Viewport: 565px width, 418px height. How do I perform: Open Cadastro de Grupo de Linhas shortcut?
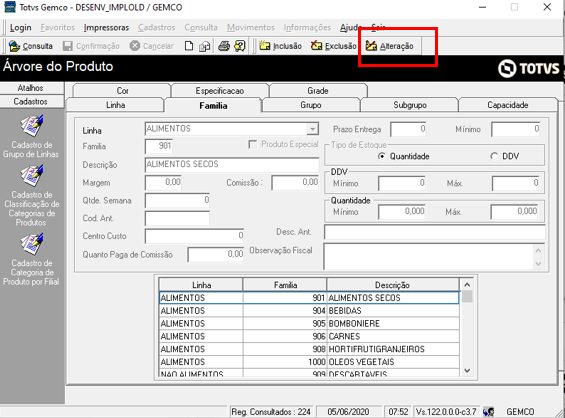[x=31, y=137]
